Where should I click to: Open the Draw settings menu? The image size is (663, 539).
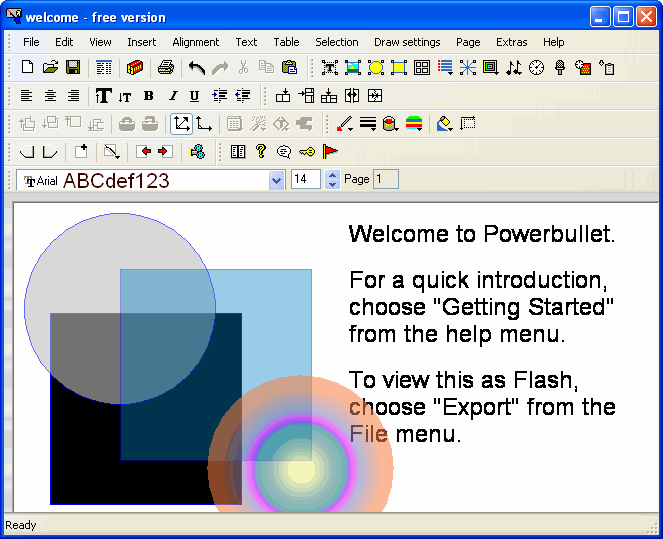407,42
